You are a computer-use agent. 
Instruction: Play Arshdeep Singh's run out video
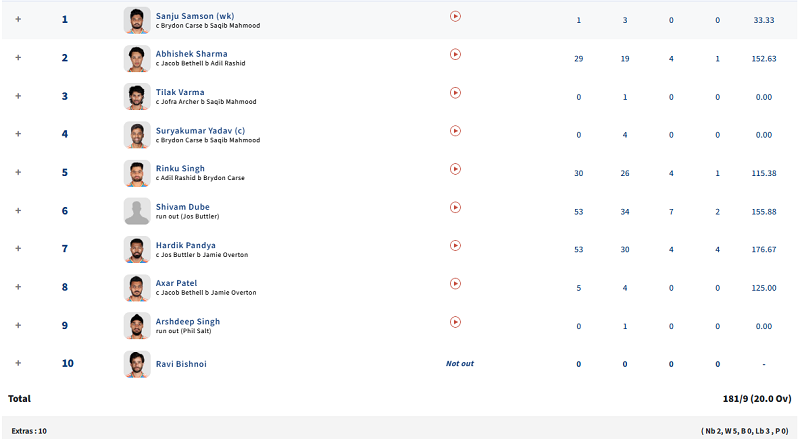[x=455, y=322]
